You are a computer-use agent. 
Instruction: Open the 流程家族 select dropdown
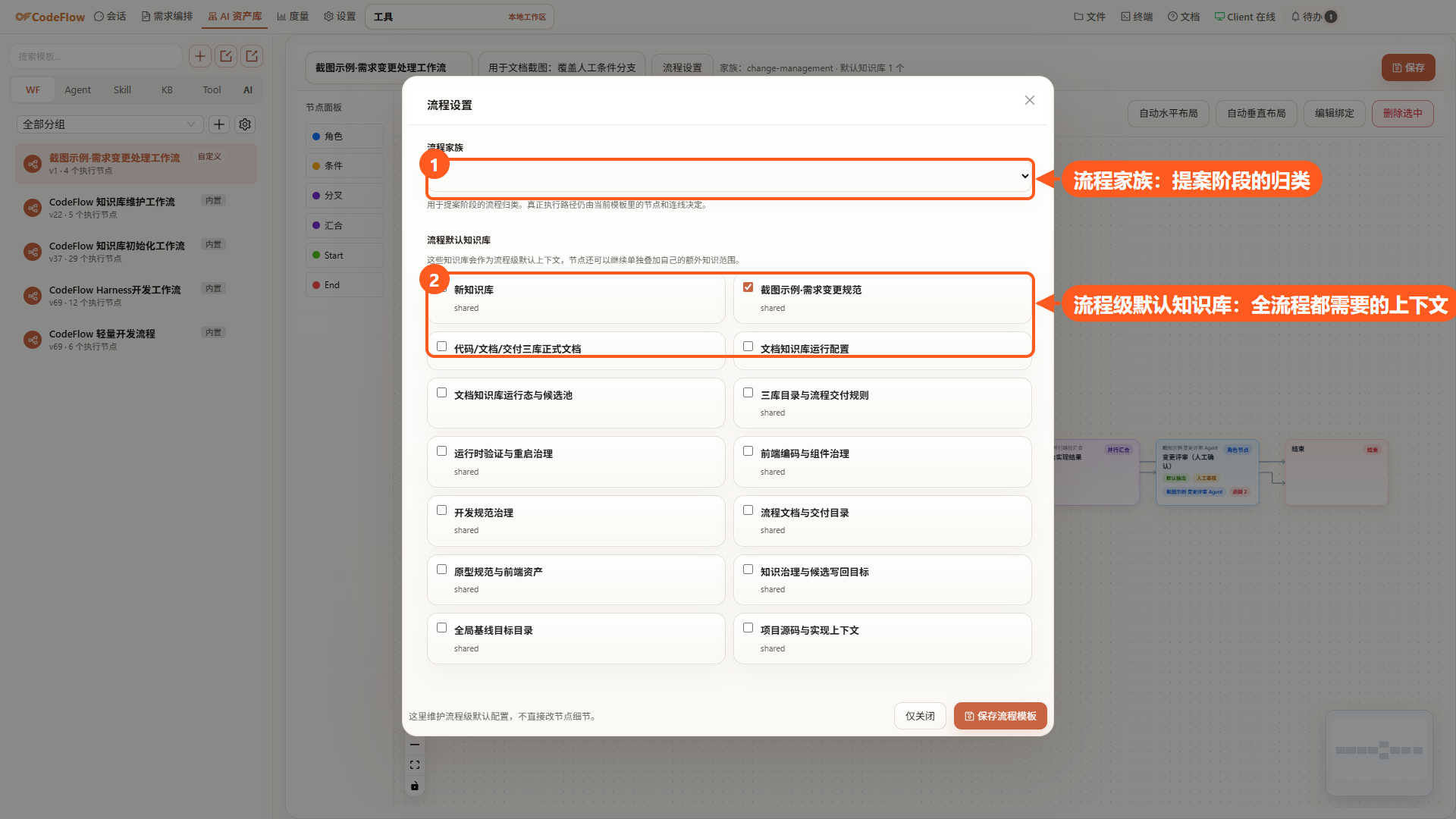pos(730,177)
